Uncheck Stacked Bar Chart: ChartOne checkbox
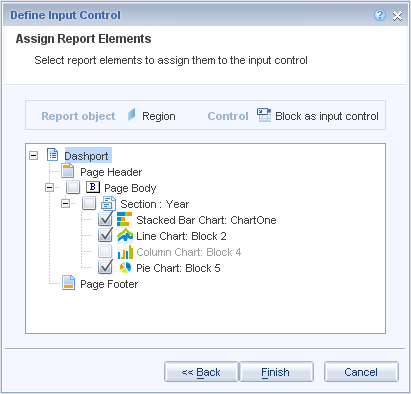Viewport: 411px width, 394px height. (x=105, y=219)
